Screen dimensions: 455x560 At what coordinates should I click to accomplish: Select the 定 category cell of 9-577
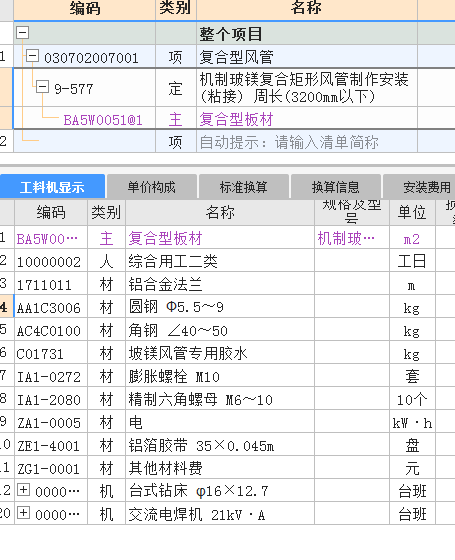176,88
